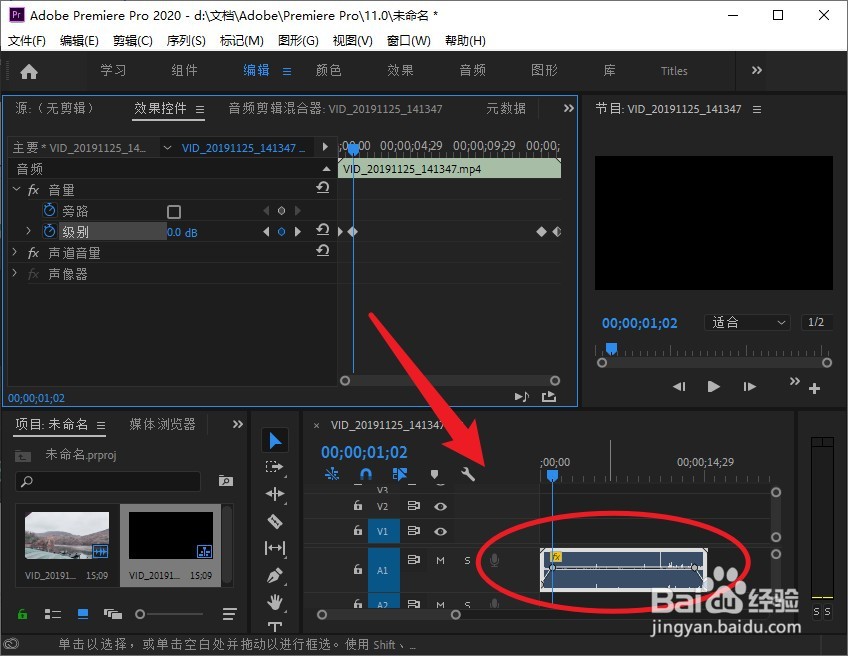Viewport: 848px width, 656px height.
Task: Select the landscape video thumbnail in project
Action: click(67, 535)
